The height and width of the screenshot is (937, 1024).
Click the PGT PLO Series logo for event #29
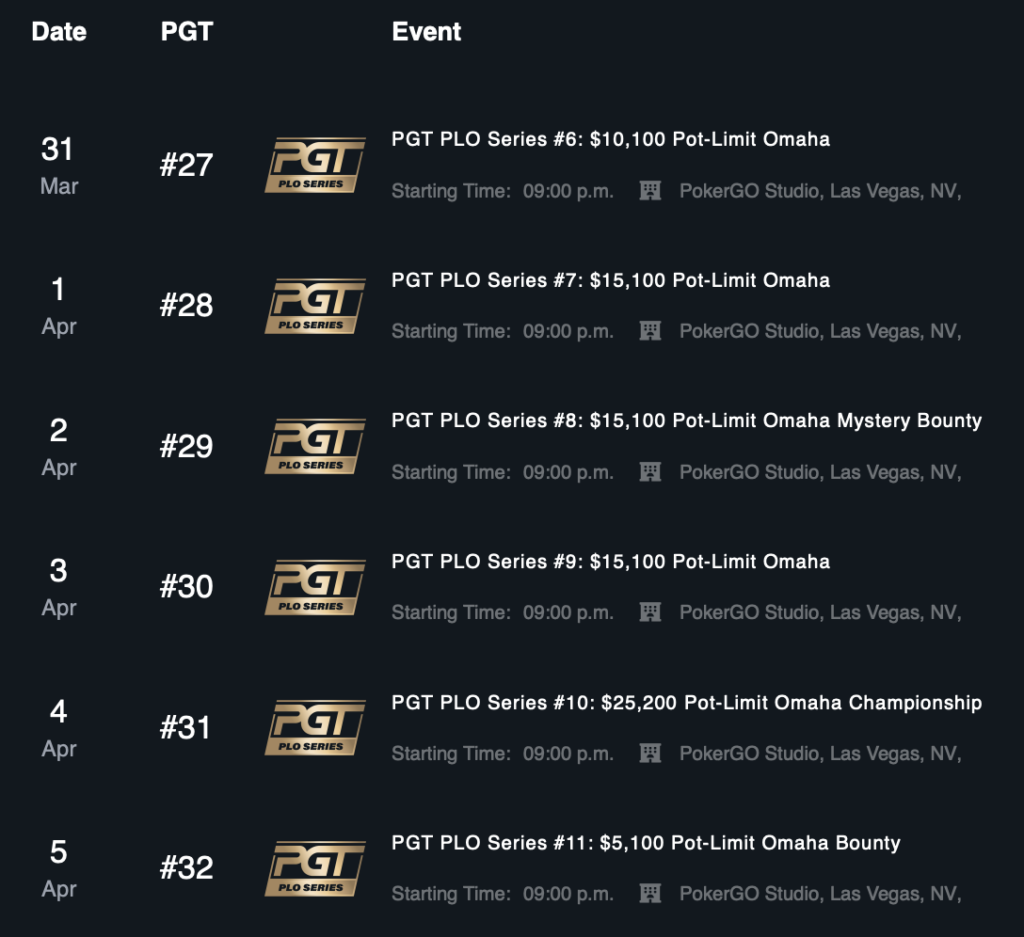tap(315, 446)
